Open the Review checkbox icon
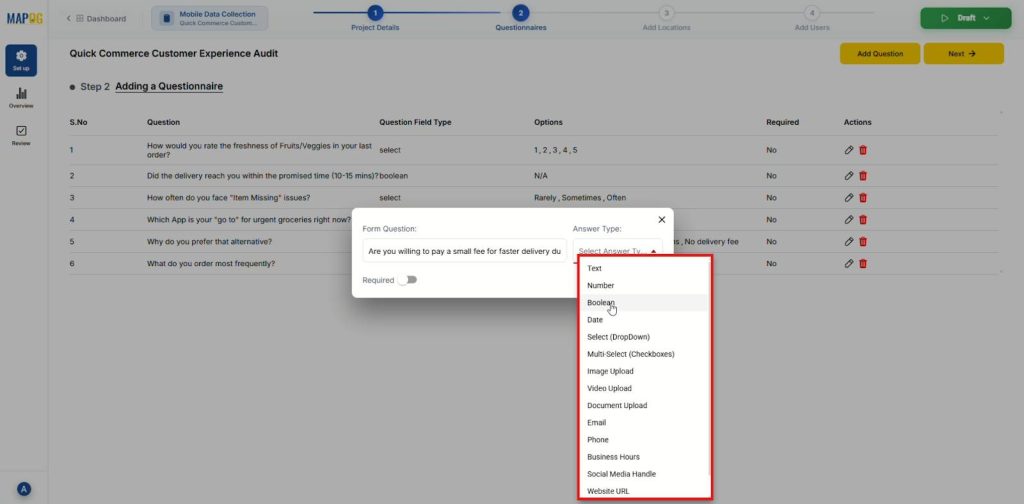1024x504 pixels. coord(21,135)
